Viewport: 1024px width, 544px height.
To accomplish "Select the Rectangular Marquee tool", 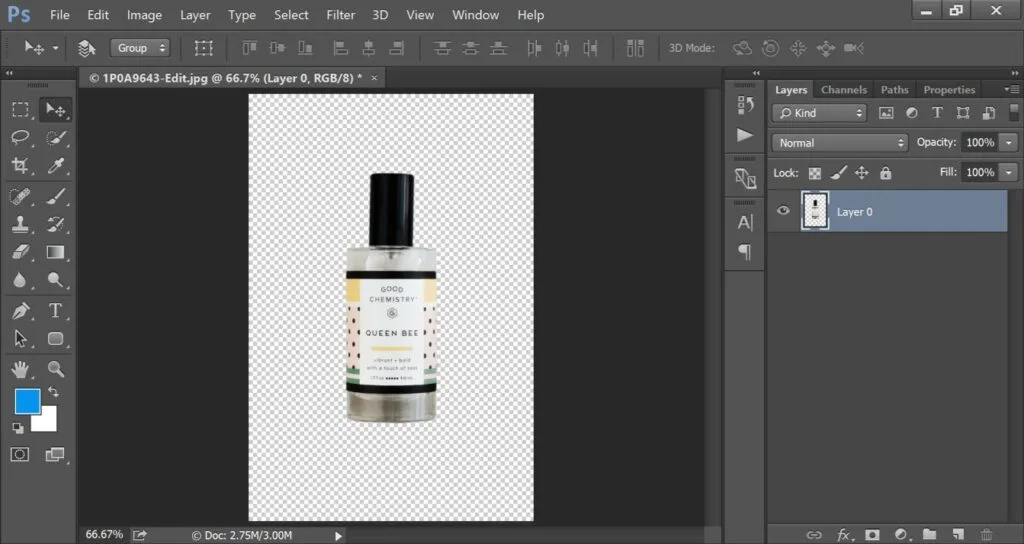I will 20,110.
